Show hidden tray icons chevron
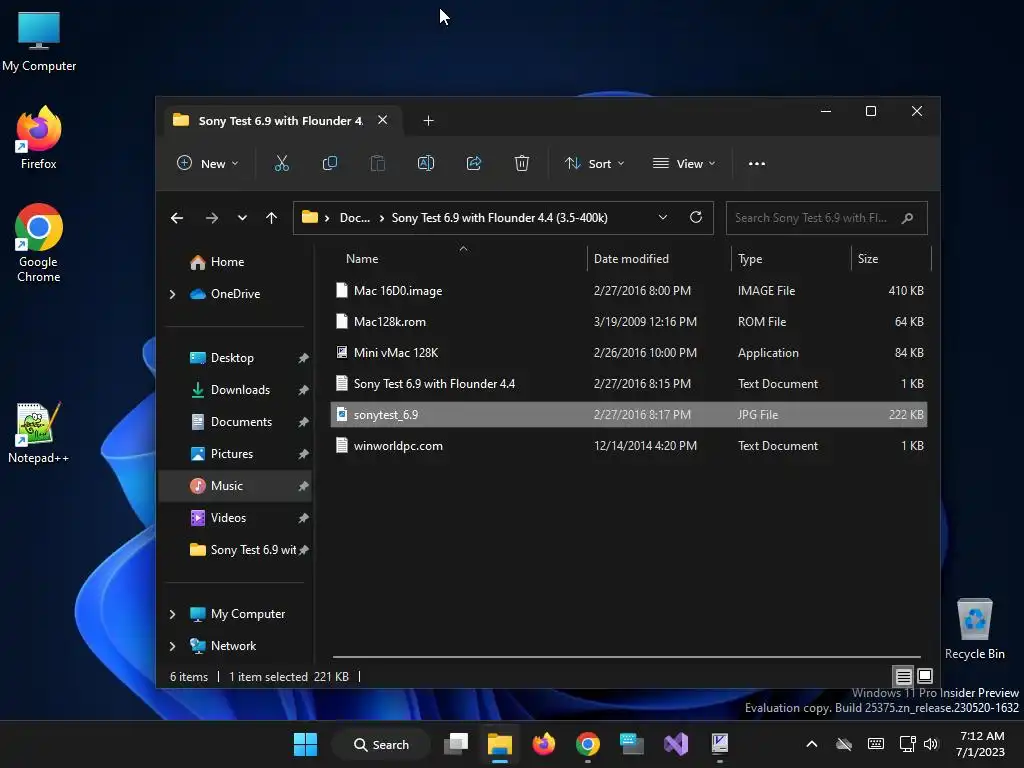Screen dimensions: 1024x768 point(812,744)
